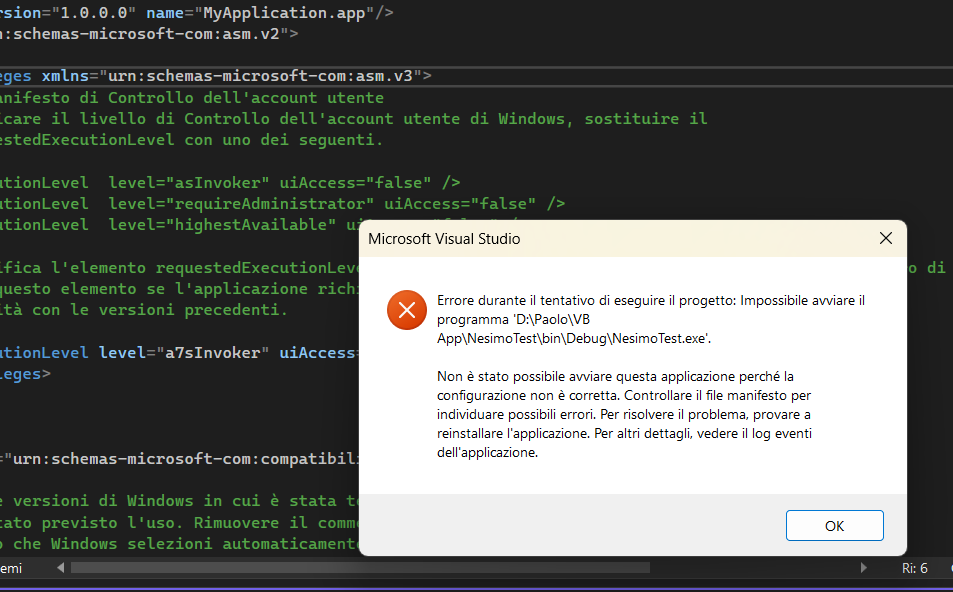
Task: Click the 'Microsoft Visual Studio' dialog title
Action: click(x=444, y=239)
